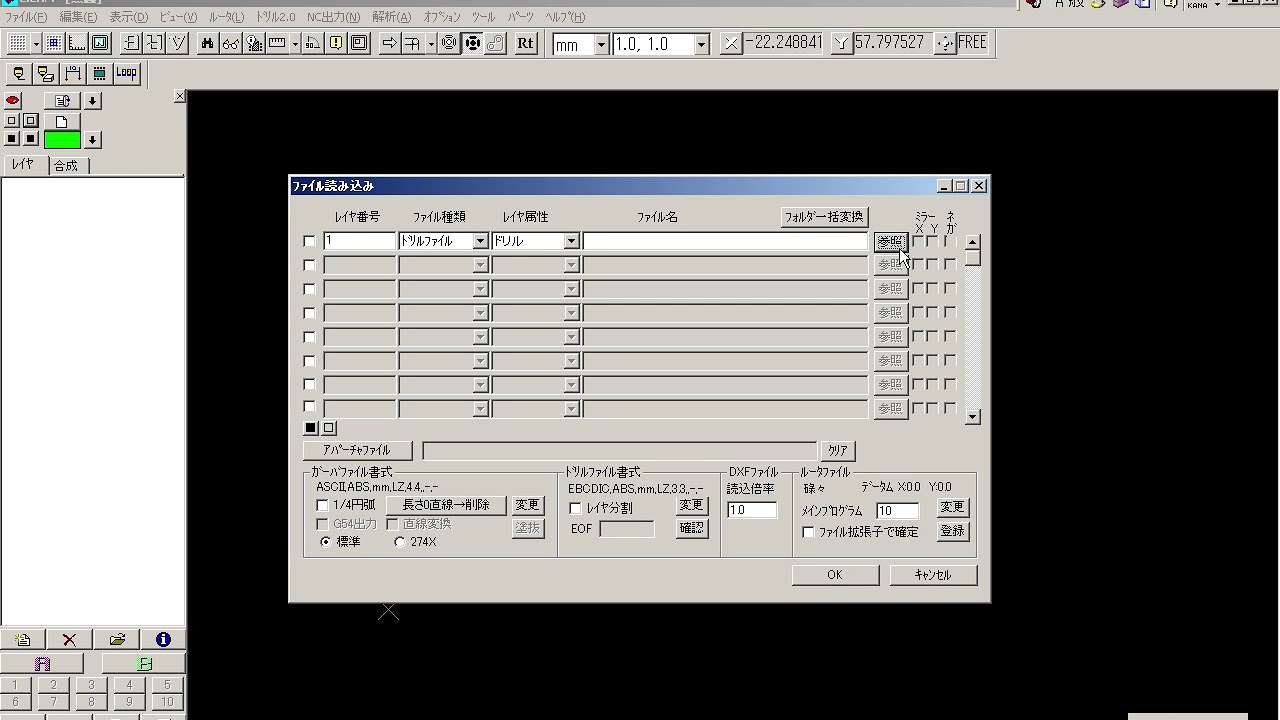Click the 読込倍率 input field showing 1.0
Viewport: 1280px width, 720px height.
point(751,510)
